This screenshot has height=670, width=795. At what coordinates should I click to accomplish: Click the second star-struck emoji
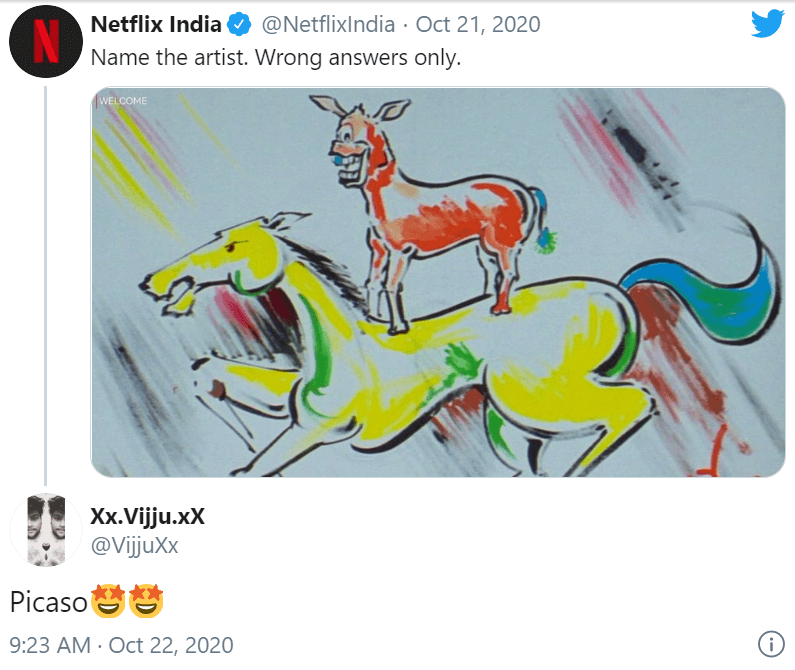pos(146,601)
